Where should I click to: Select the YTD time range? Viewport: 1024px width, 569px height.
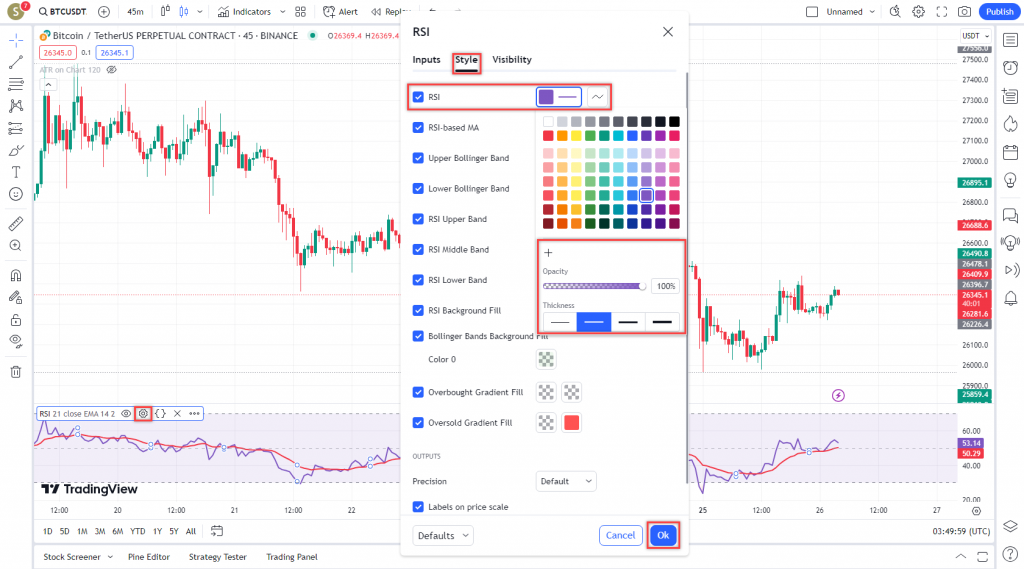click(137, 532)
